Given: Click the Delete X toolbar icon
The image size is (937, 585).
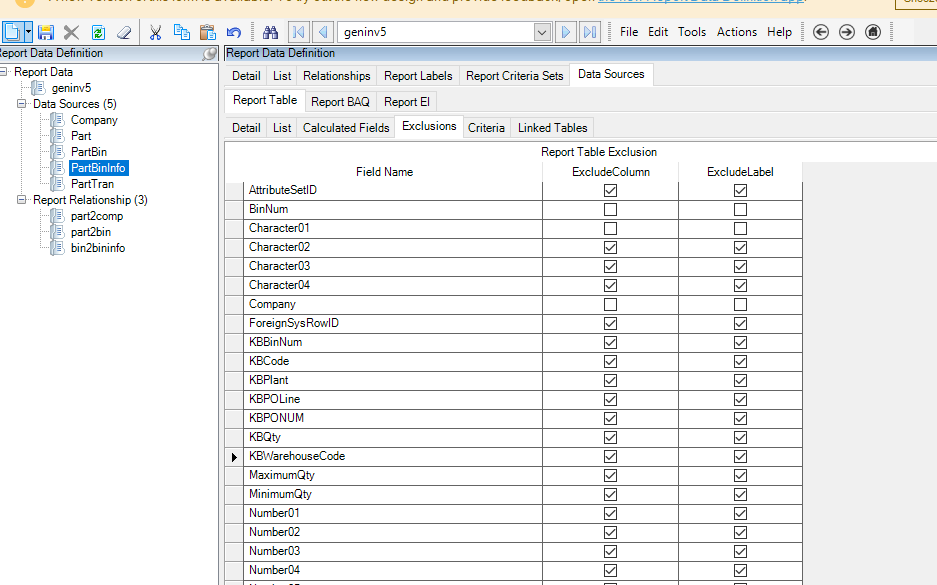Looking at the screenshot, I should tap(71, 32).
